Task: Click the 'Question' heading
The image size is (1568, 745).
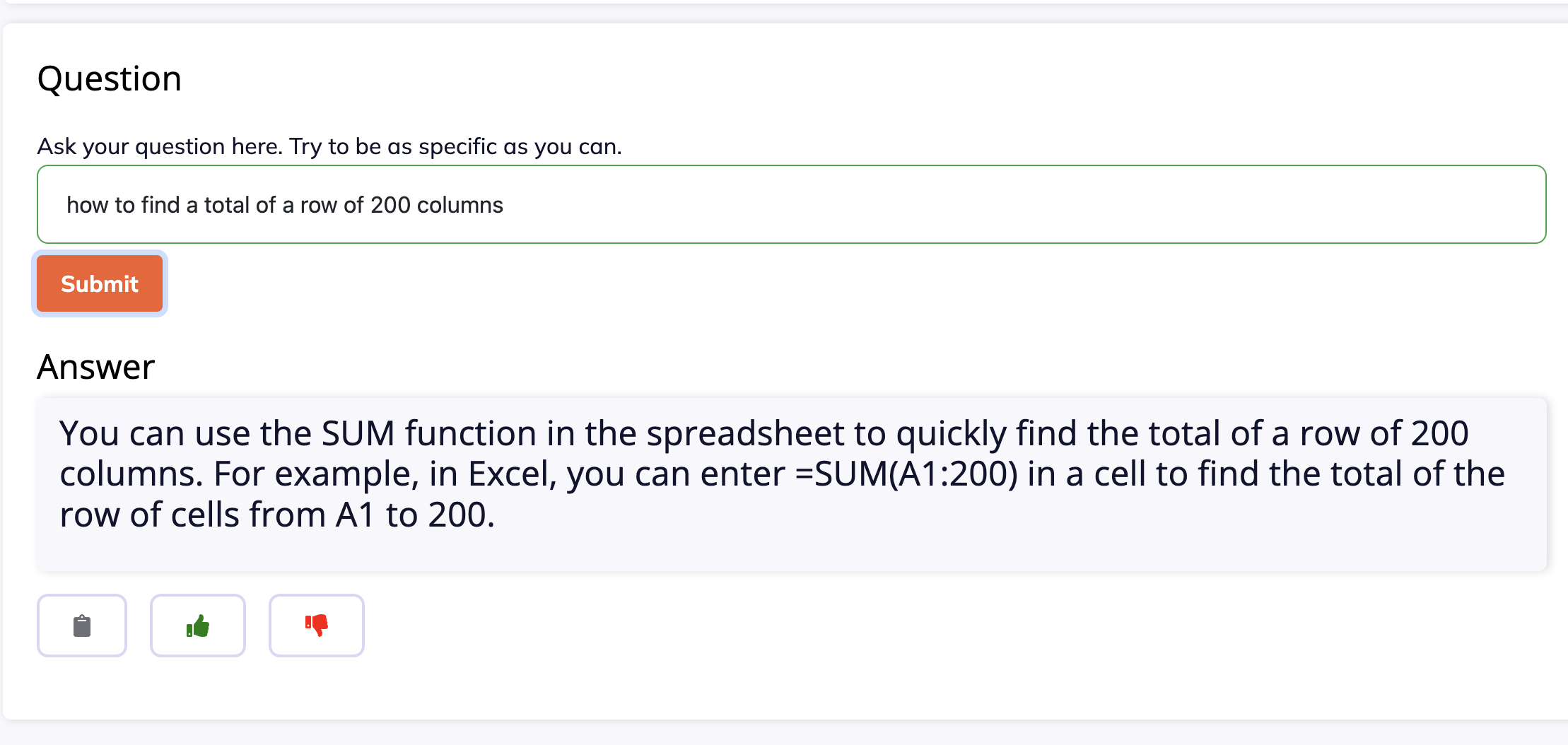Action: 110,78
